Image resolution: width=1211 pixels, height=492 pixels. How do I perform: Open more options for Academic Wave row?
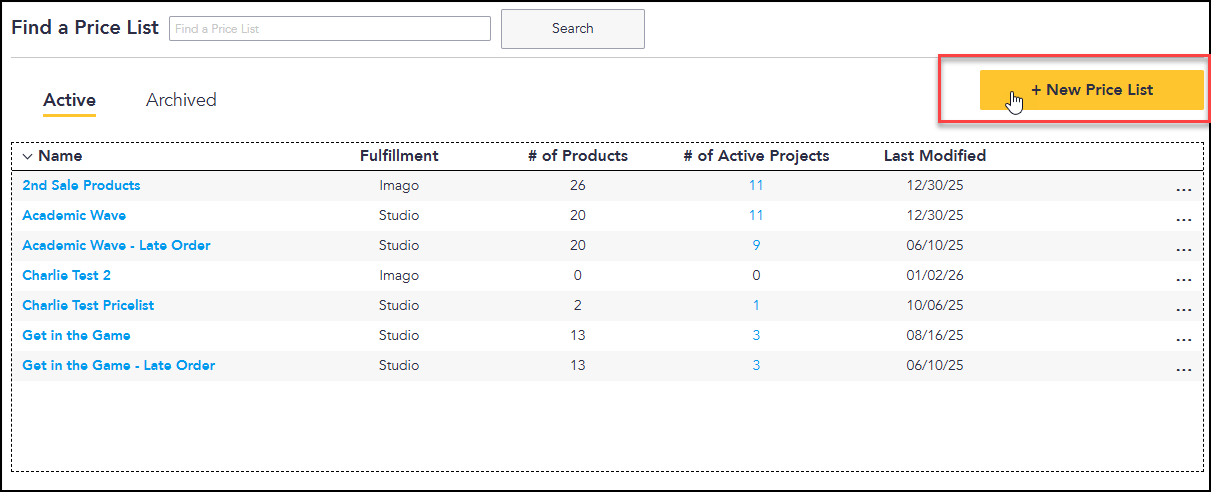tap(1183, 219)
